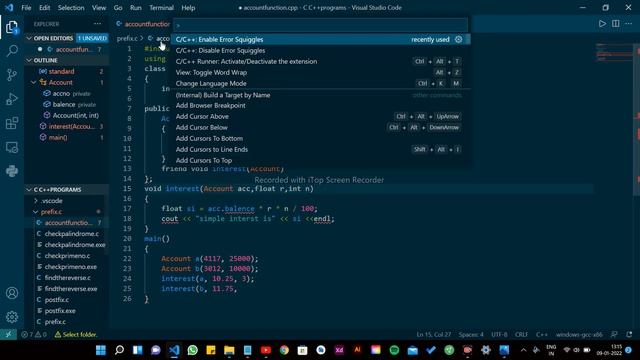Run C/C++ Runner Activate/Deactivate the extension
Image resolution: width=640 pixels, height=360 pixels.
point(320,61)
